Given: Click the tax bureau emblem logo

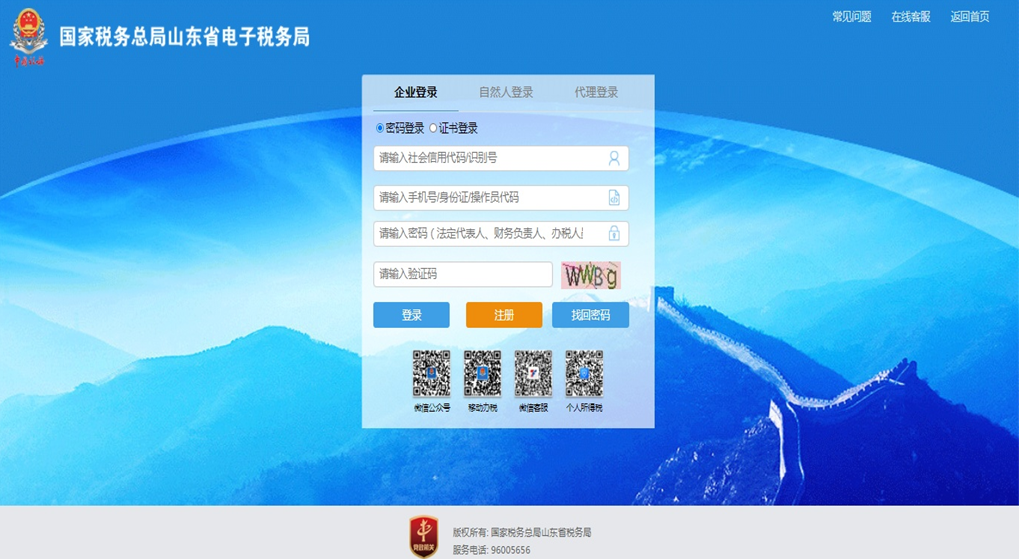Looking at the screenshot, I should 29,38.
